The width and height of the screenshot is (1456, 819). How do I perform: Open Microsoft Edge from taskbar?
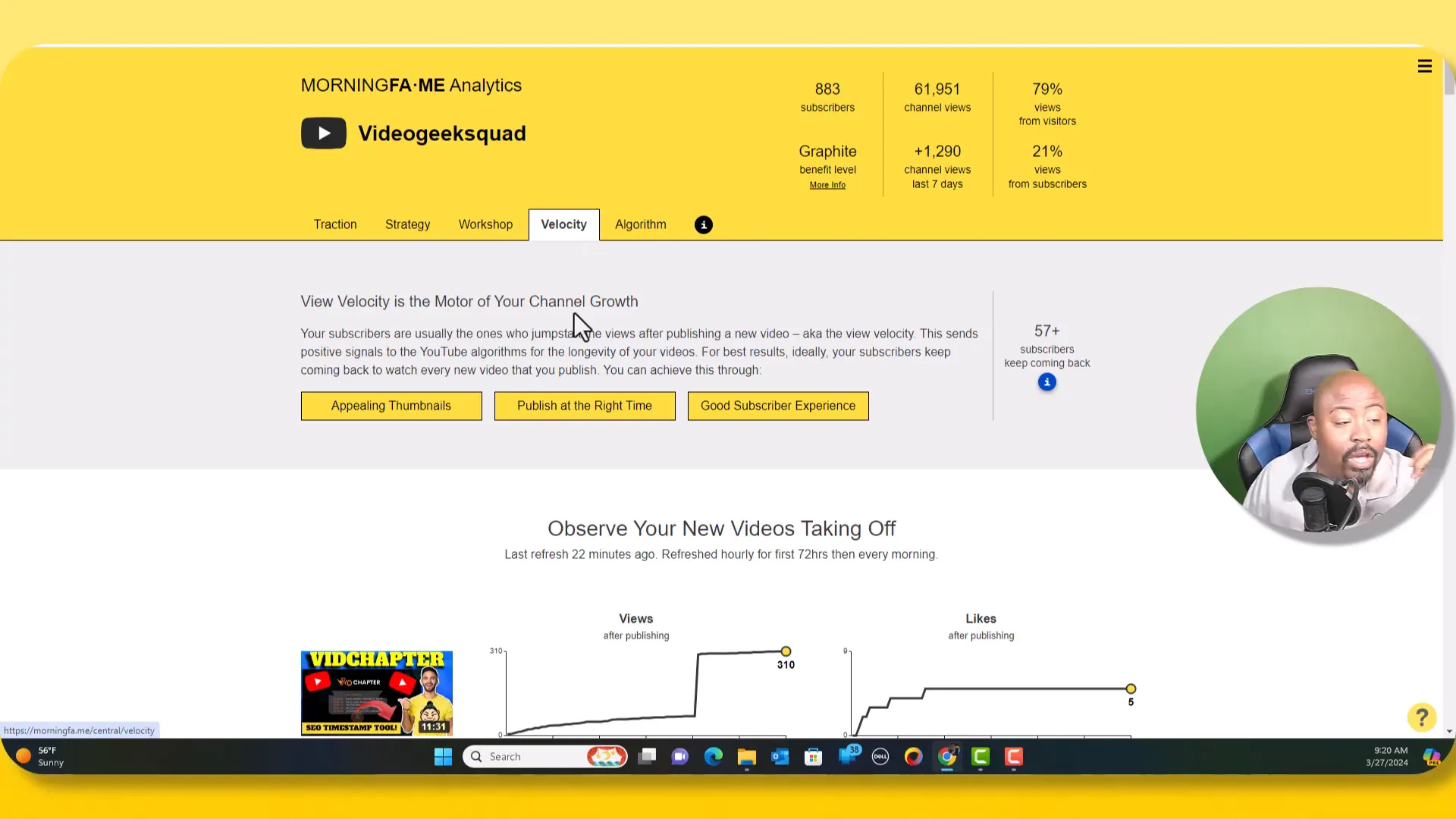click(x=714, y=757)
